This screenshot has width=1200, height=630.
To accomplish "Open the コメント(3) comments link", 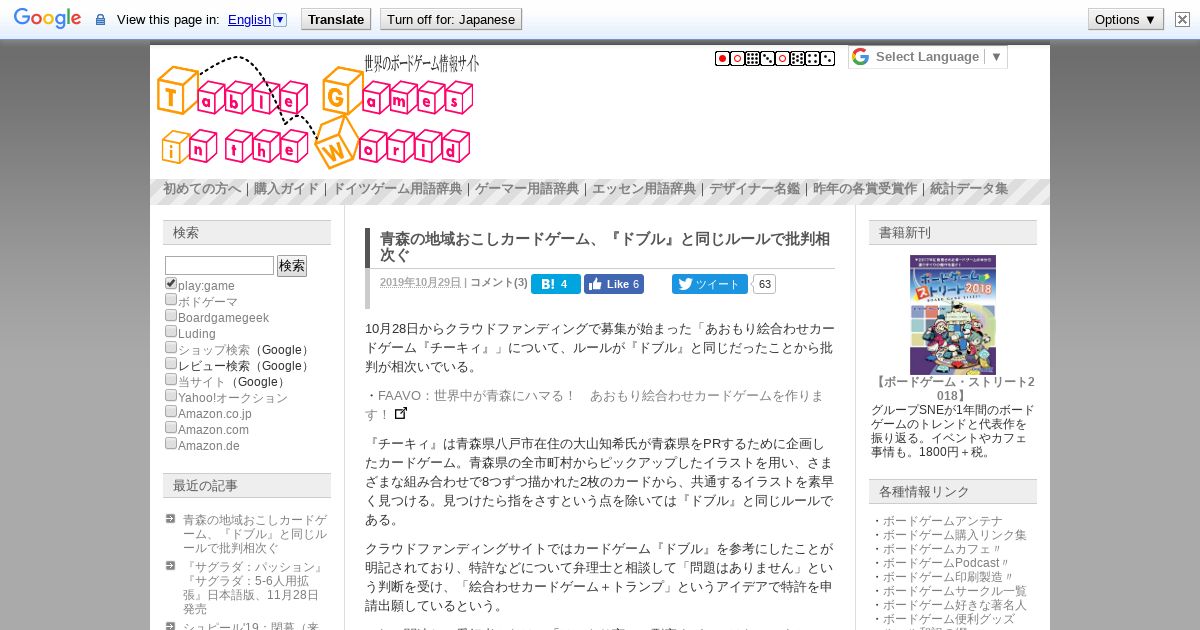I will click(499, 283).
